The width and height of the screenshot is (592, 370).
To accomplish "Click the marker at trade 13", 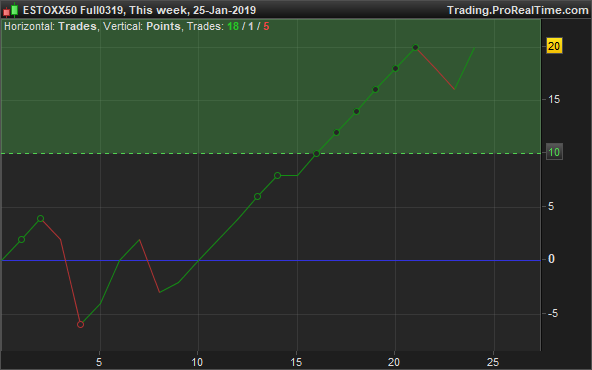I will [257, 197].
